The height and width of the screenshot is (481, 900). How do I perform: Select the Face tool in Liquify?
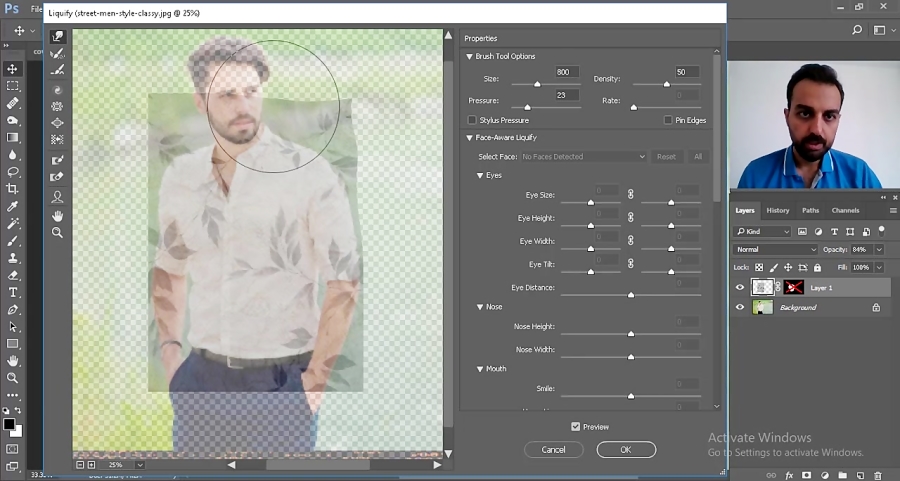tap(57, 197)
